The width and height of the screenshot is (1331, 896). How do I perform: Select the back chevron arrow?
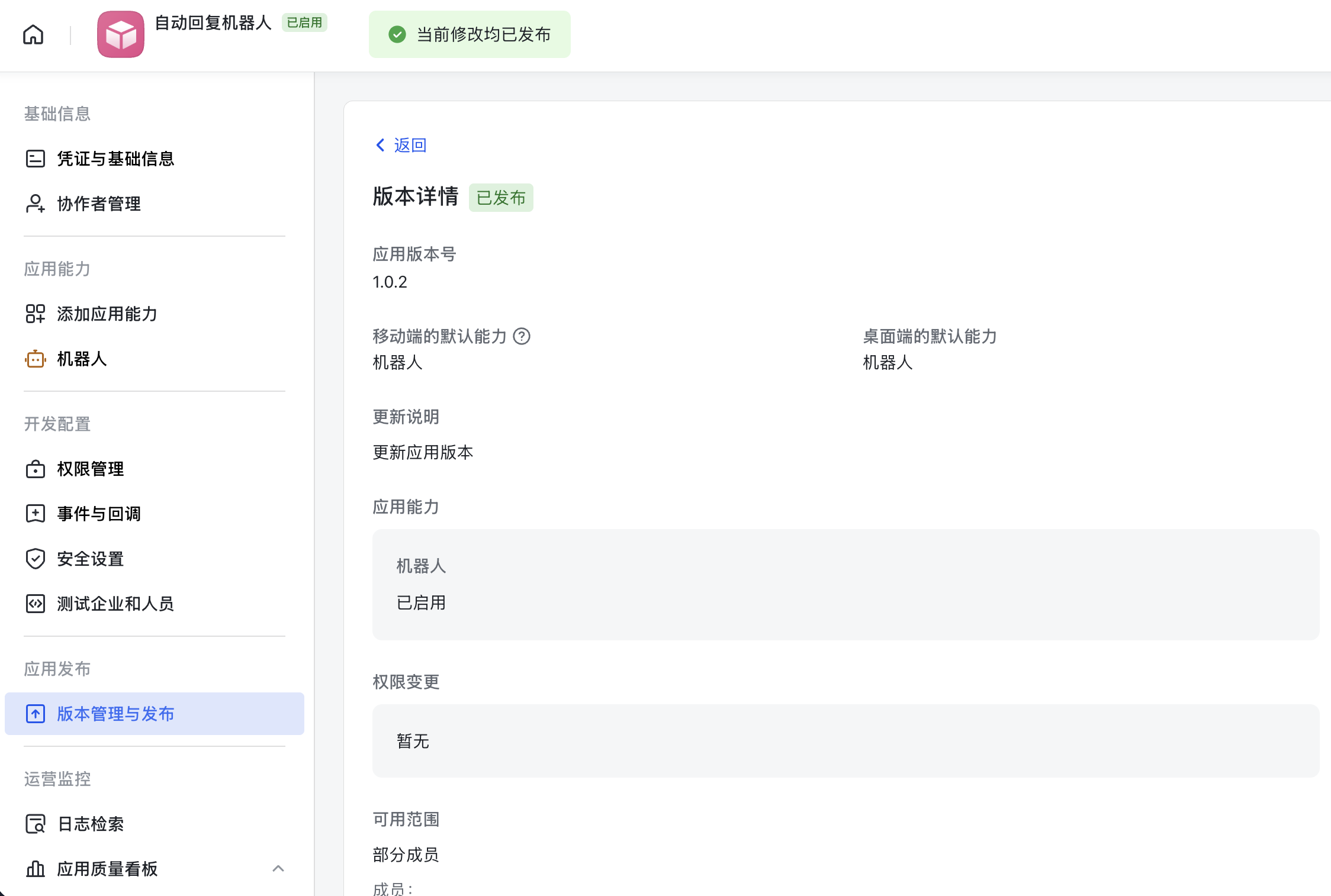coord(380,145)
